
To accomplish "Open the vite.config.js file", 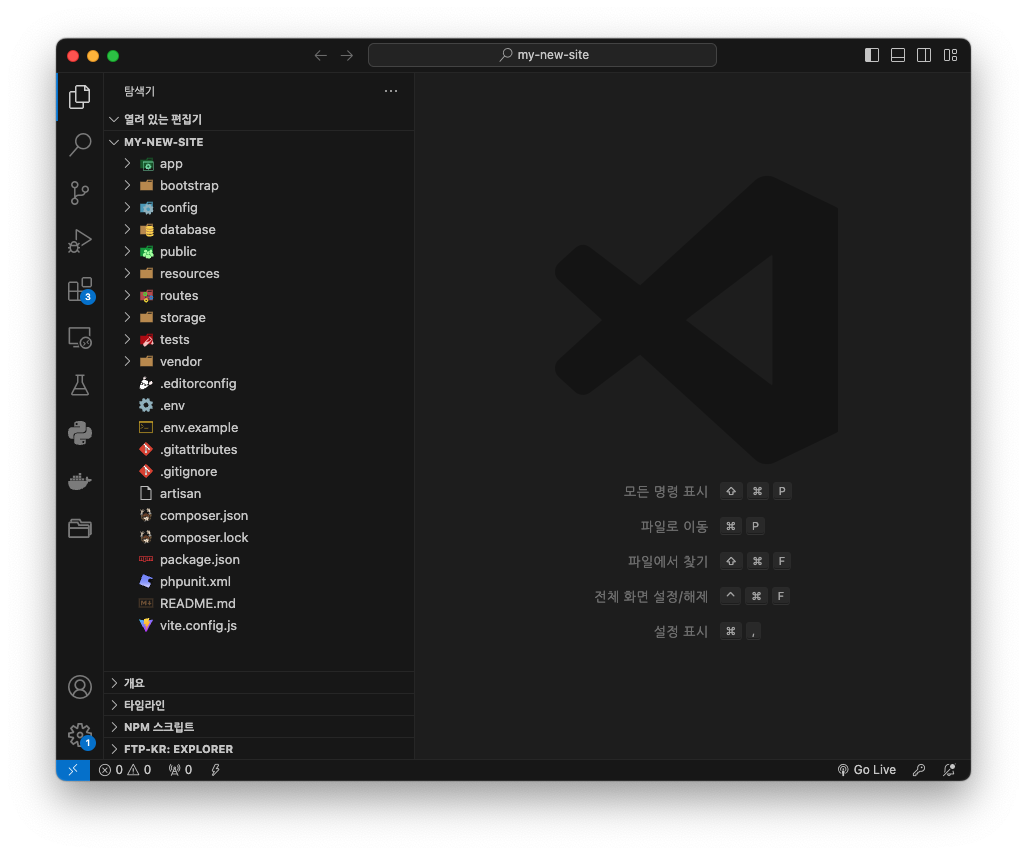I will [x=261, y=626].
